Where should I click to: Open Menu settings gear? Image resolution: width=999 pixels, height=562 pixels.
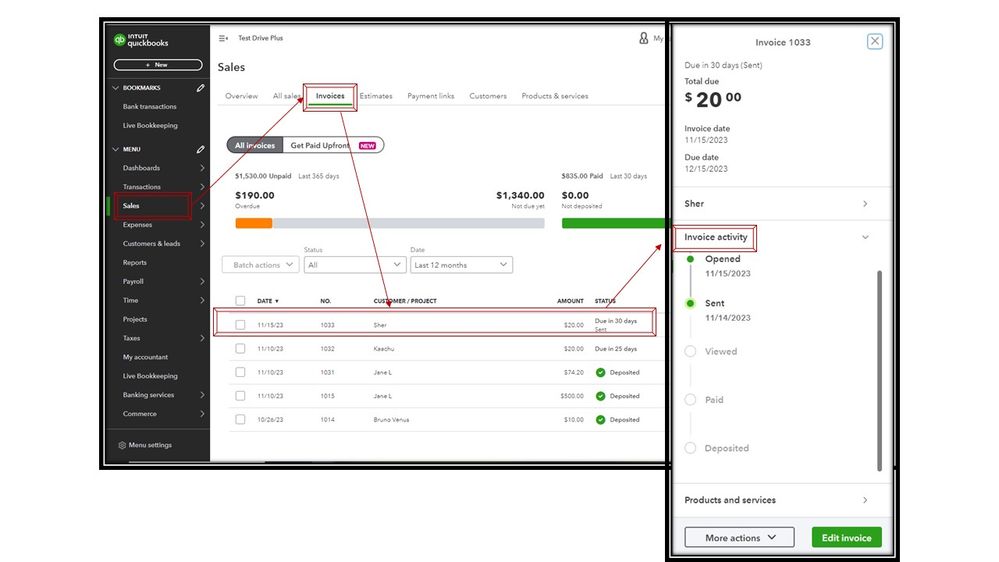click(x=122, y=445)
